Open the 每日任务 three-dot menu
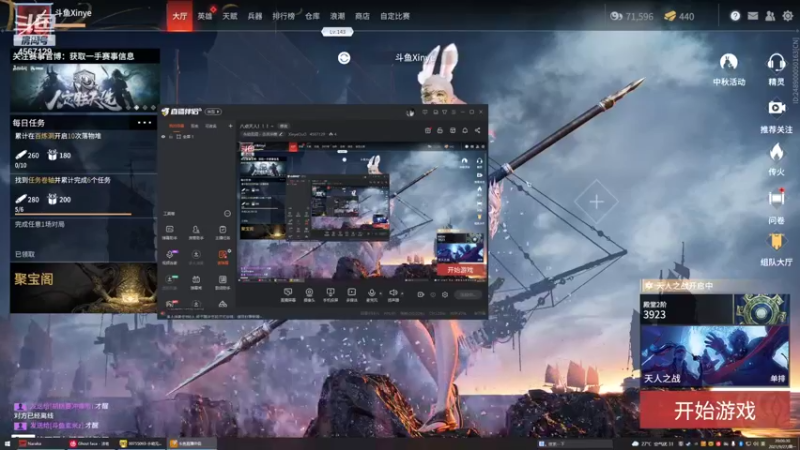 (x=144, y=122)
